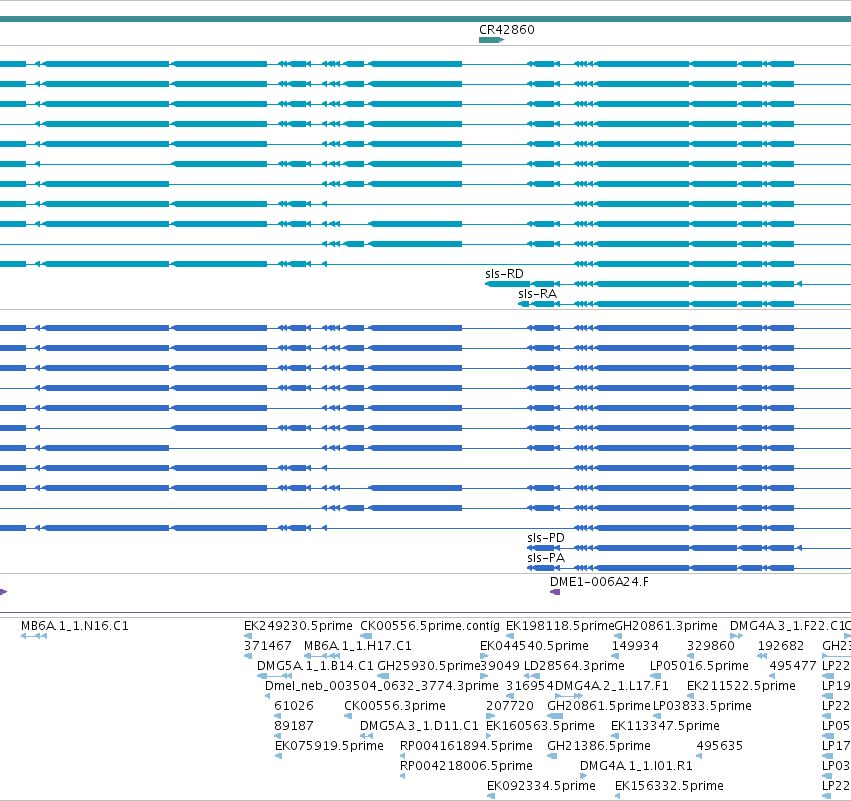Click the 207720 feature label

(x=510, y=706)
